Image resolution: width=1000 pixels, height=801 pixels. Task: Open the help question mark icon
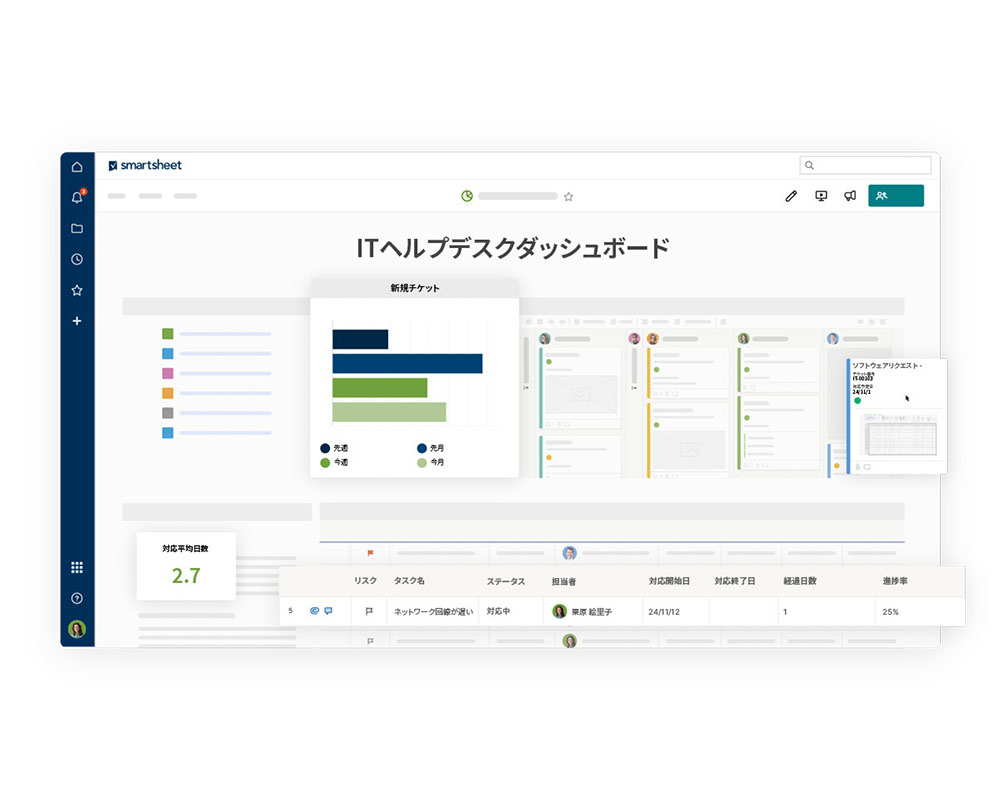[x=77, y=598]
